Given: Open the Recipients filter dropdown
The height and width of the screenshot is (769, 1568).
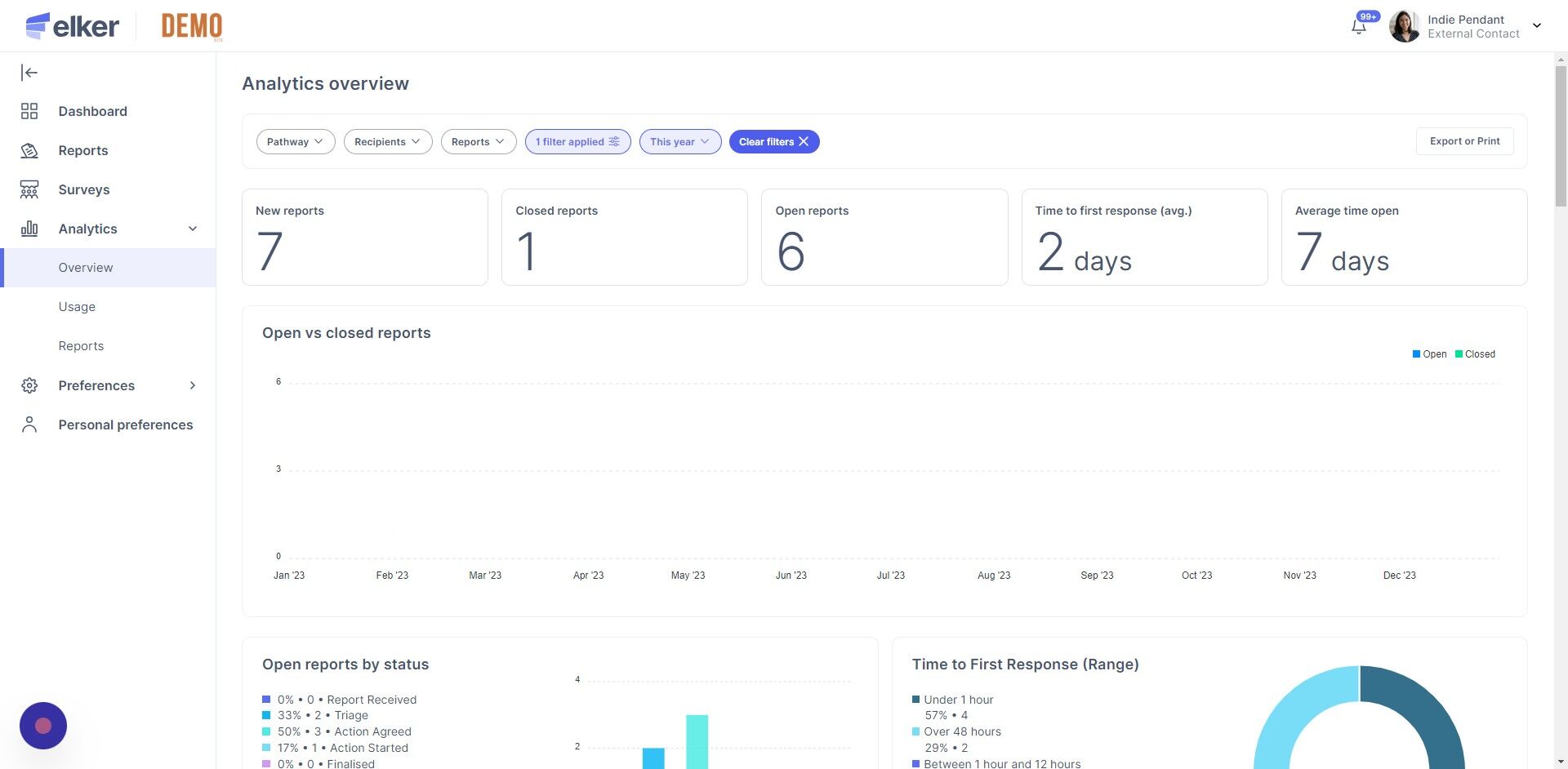Looking at the screenshot, I should (388, 141).
